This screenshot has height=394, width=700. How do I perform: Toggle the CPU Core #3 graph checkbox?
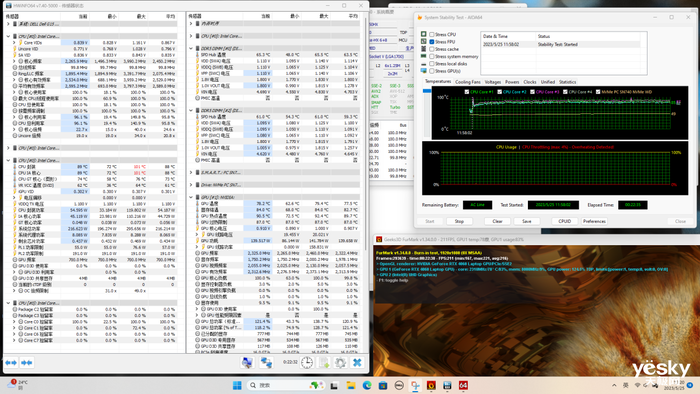pyautogui.click(x=532, y=92)
